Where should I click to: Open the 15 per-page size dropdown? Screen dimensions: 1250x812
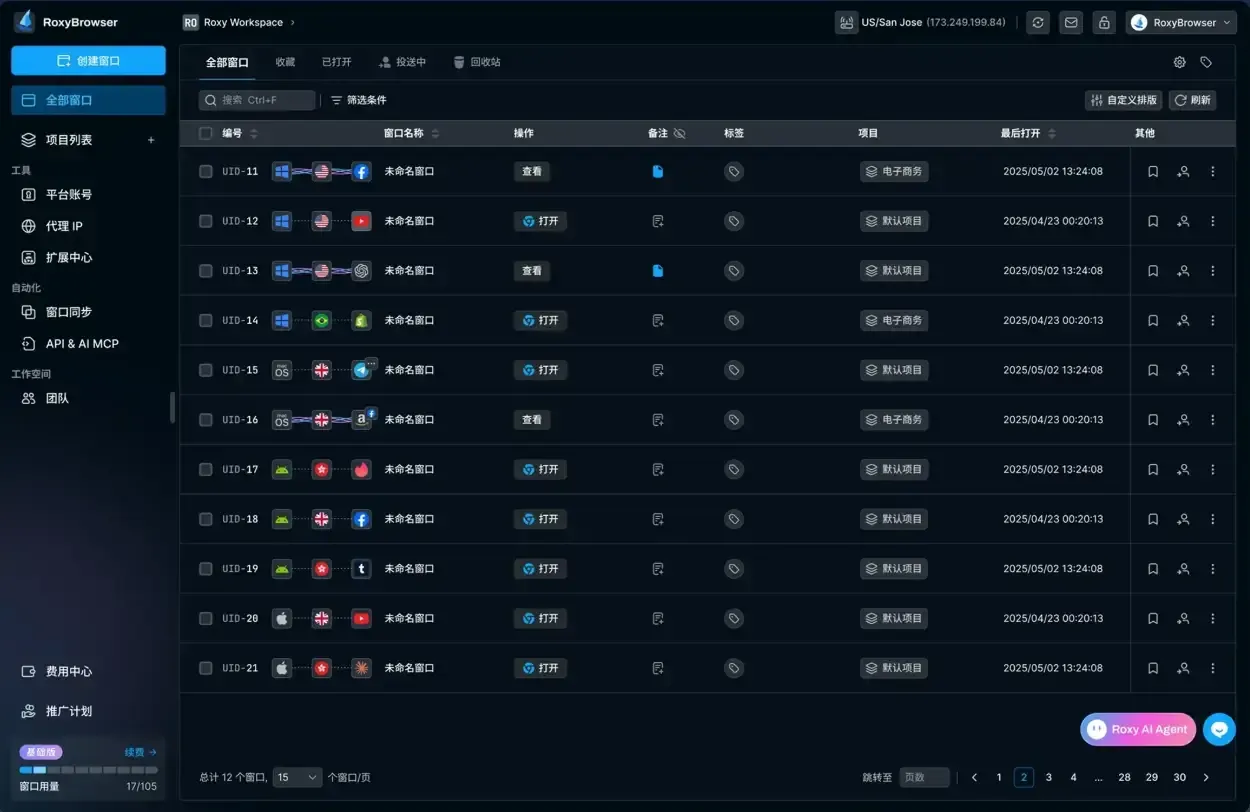coord(298,777)
